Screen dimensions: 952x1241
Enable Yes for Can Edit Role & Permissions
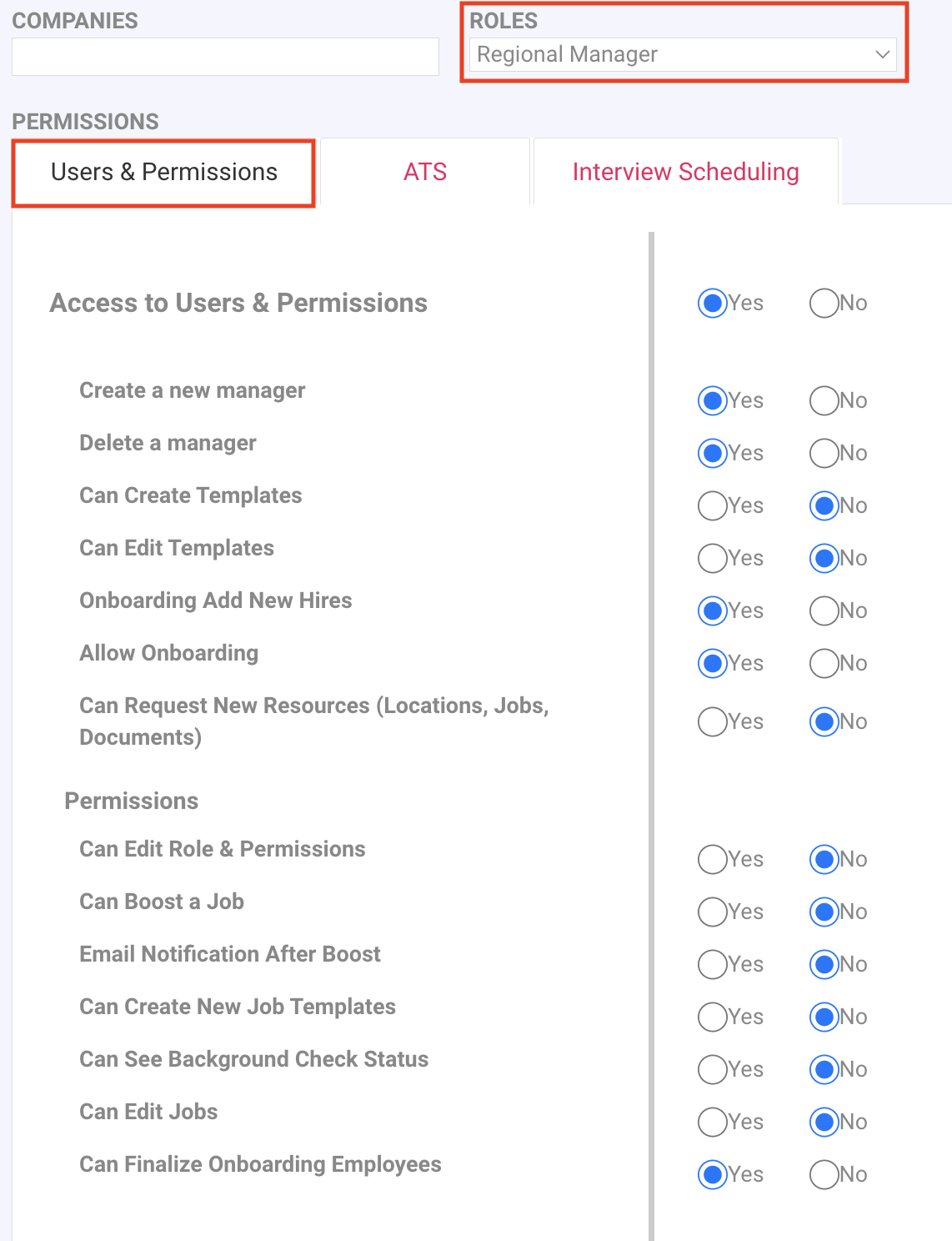point(712,859)
